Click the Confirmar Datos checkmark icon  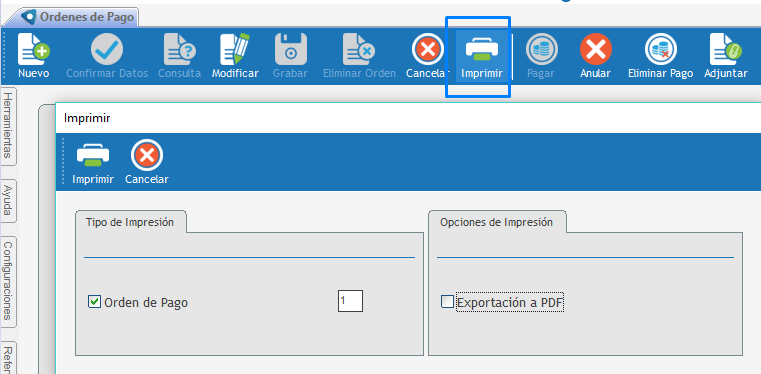(107, 49)
